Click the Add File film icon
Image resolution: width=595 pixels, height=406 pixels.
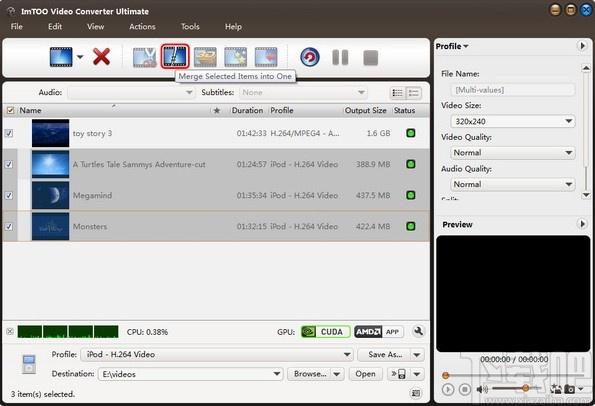point(61,57)
